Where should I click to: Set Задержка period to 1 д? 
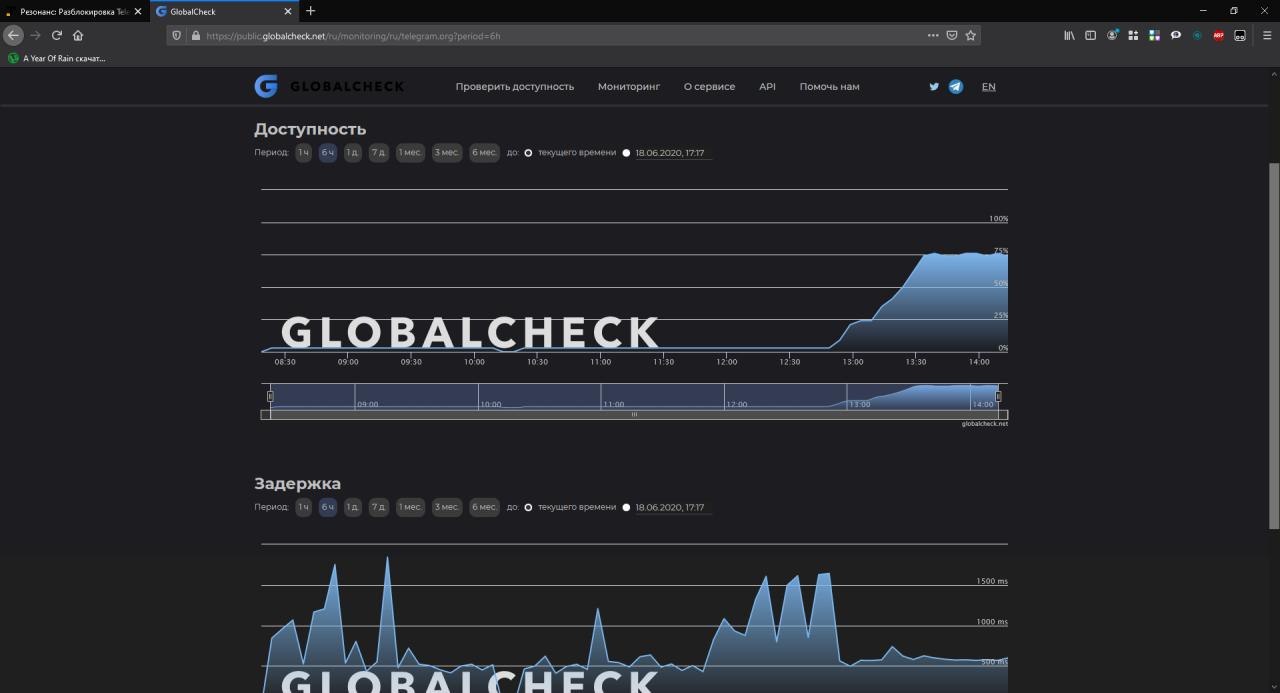(x=352, y=507)
